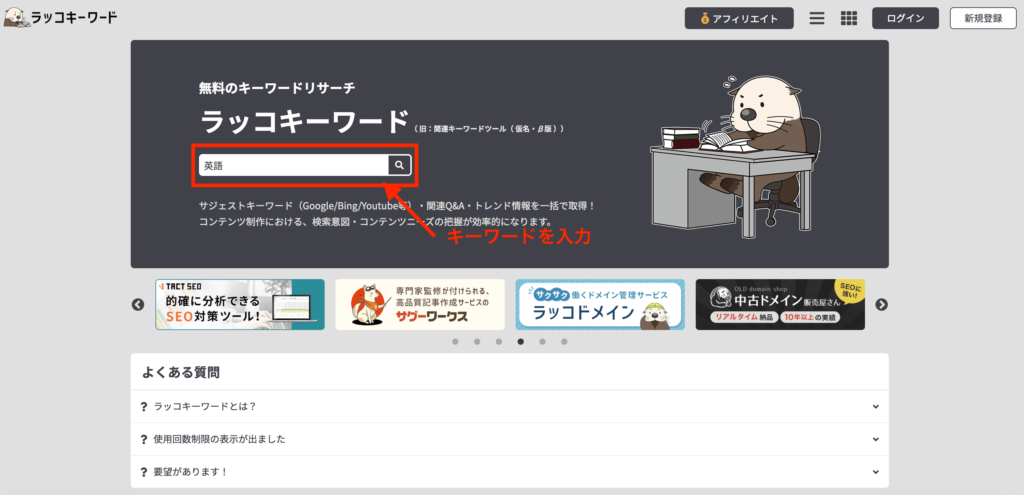Open the ラッコドメイン banner

600,304
